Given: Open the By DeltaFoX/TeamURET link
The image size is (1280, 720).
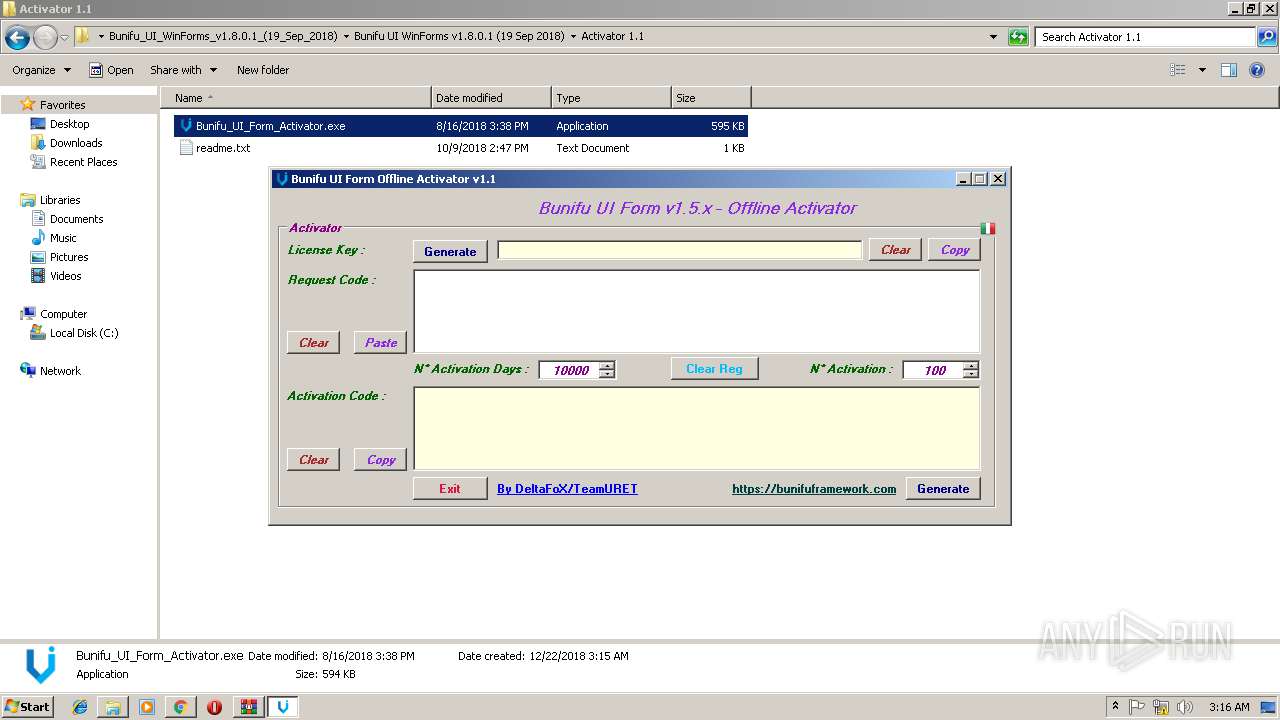Looking at the screenshot, I should tap(567, 489).
